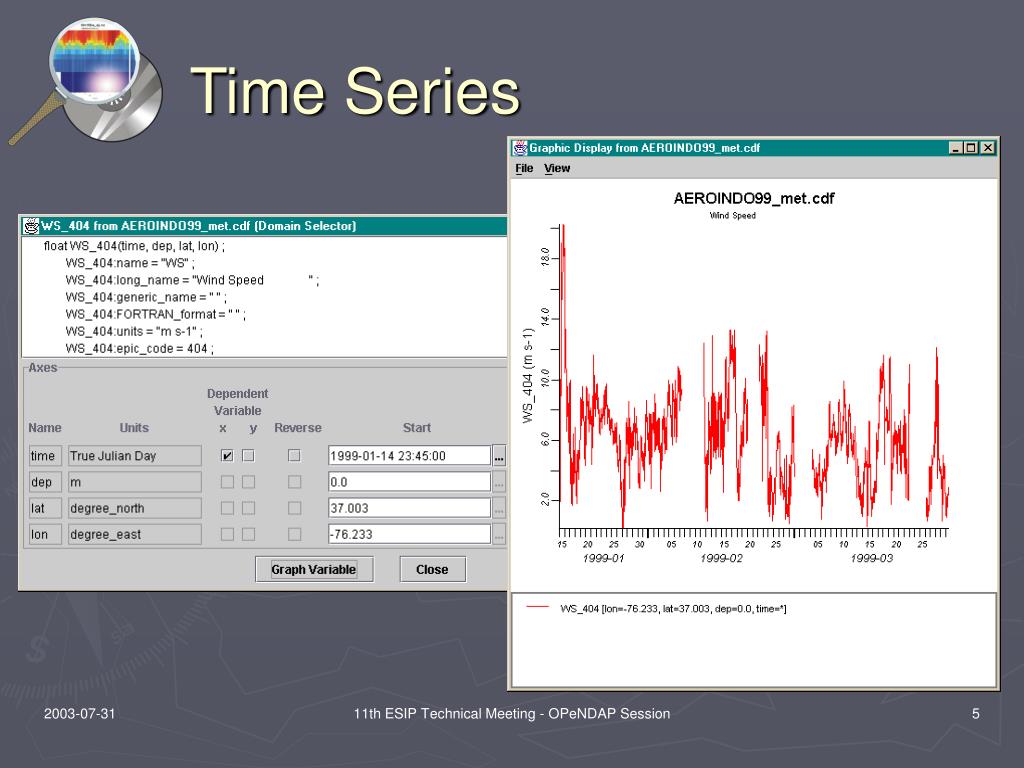
Task: Toggle the time Reverse checkbox
Action: 295,455
